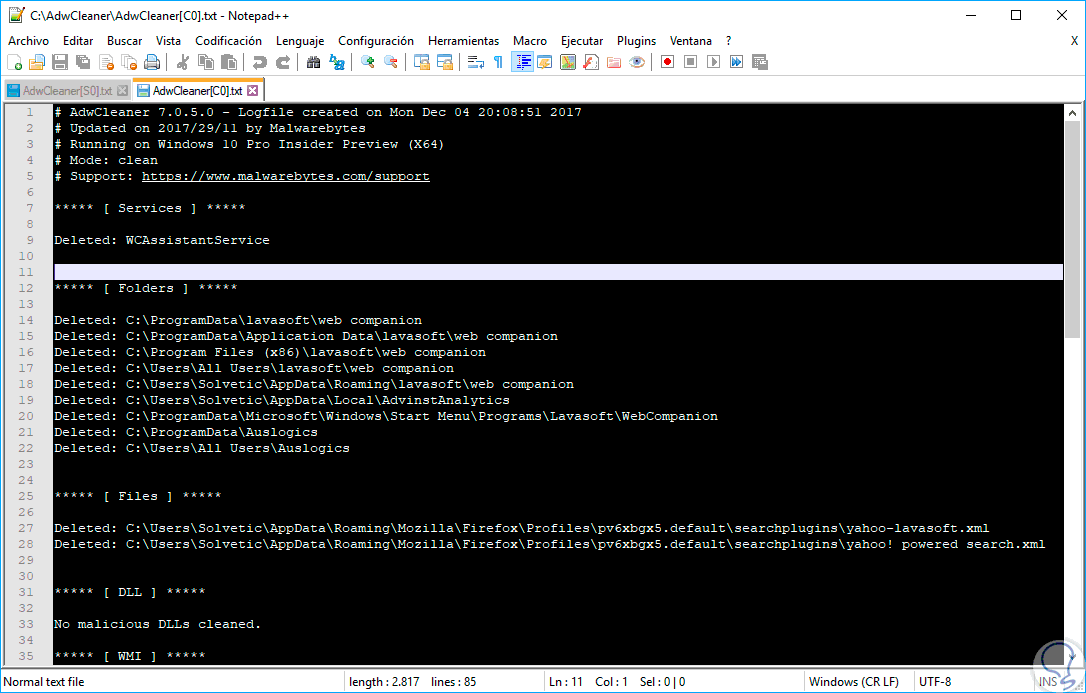Close the AdwCleaner[S0].txt tab
The image size is (1086, 693).
[x=123, y=91]
